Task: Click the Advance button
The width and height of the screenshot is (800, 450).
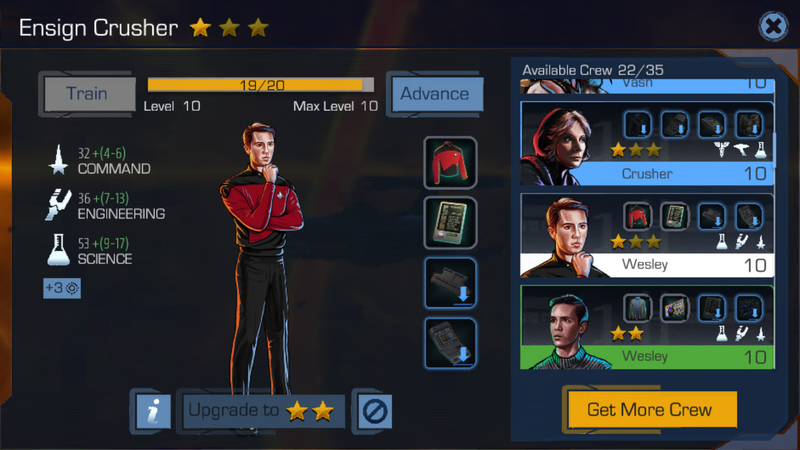Action: pyautogui.click(x=437, y=94)
